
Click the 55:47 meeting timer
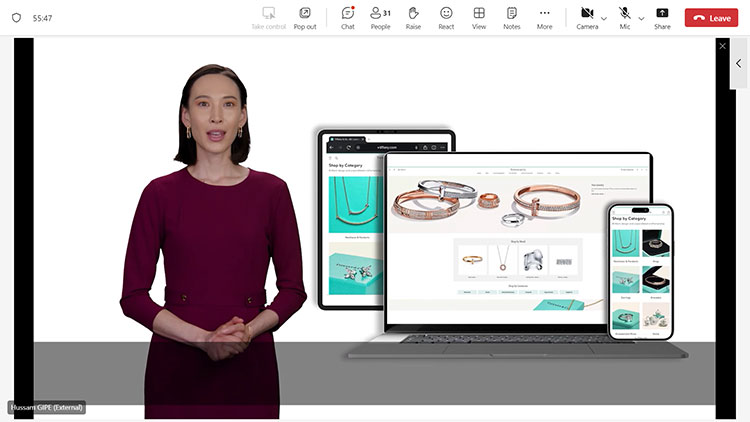[43, 18]
